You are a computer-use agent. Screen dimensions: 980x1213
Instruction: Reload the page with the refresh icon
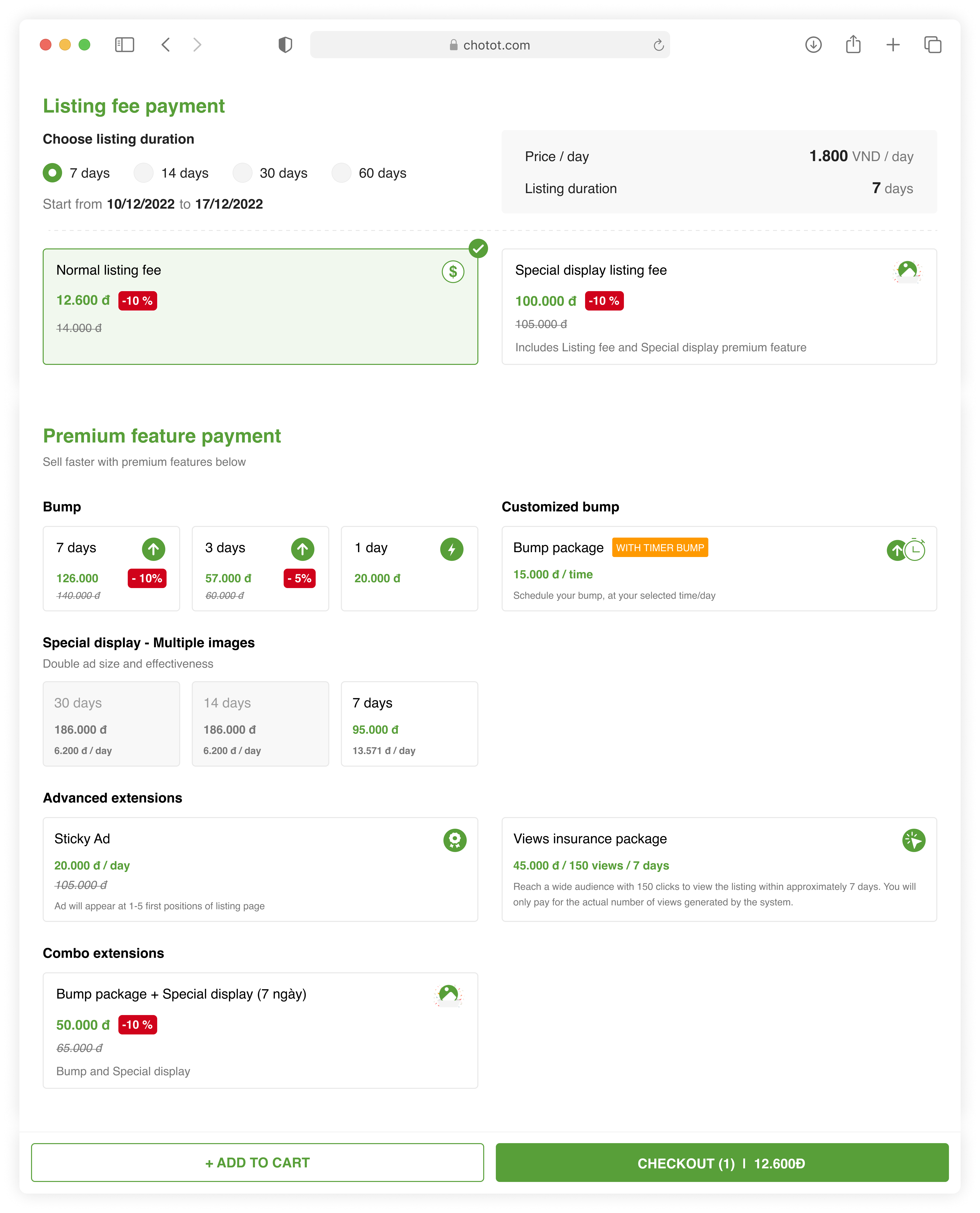pos(658,45)
